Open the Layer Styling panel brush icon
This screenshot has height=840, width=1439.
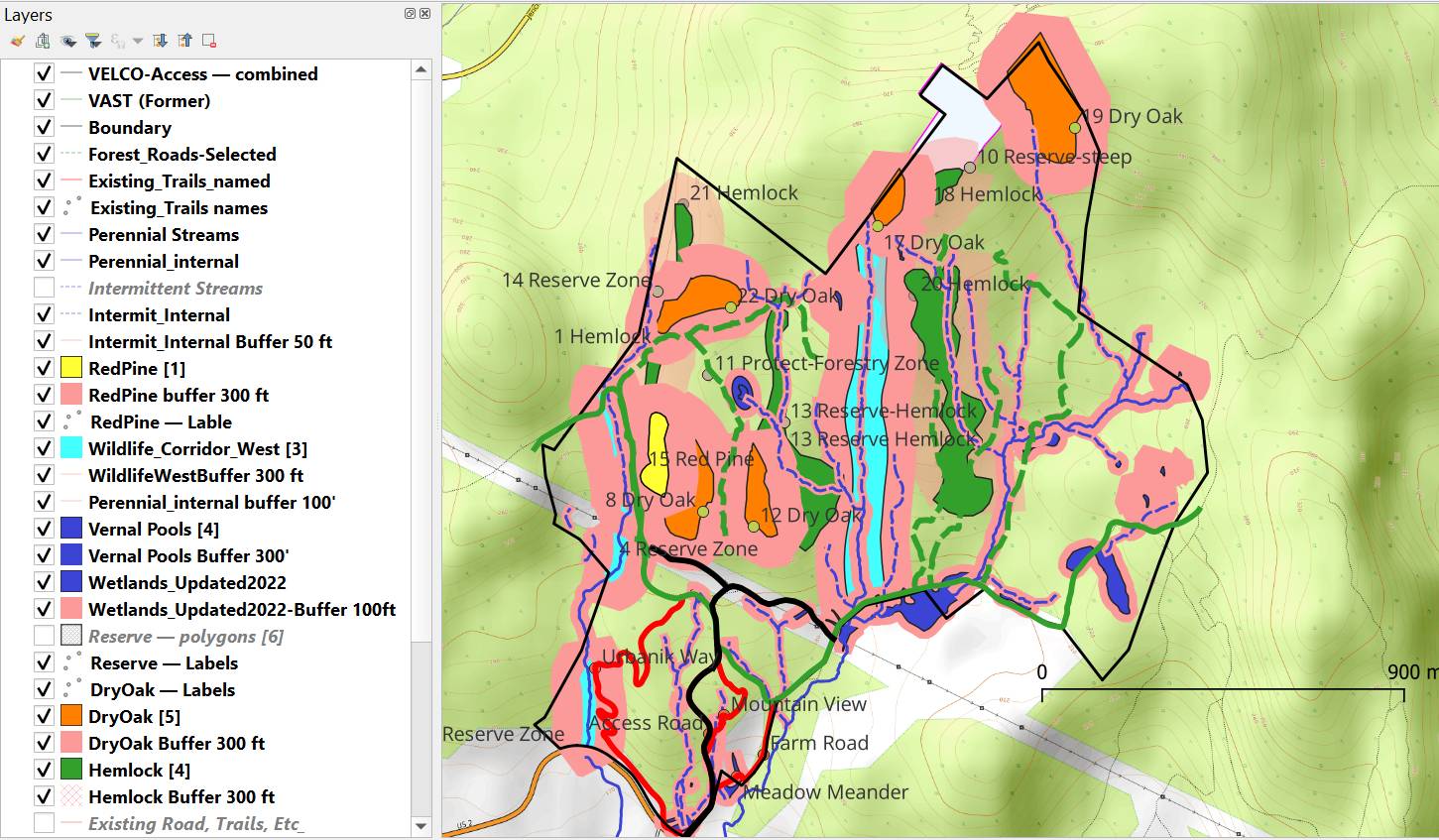(x=17, y=41)
